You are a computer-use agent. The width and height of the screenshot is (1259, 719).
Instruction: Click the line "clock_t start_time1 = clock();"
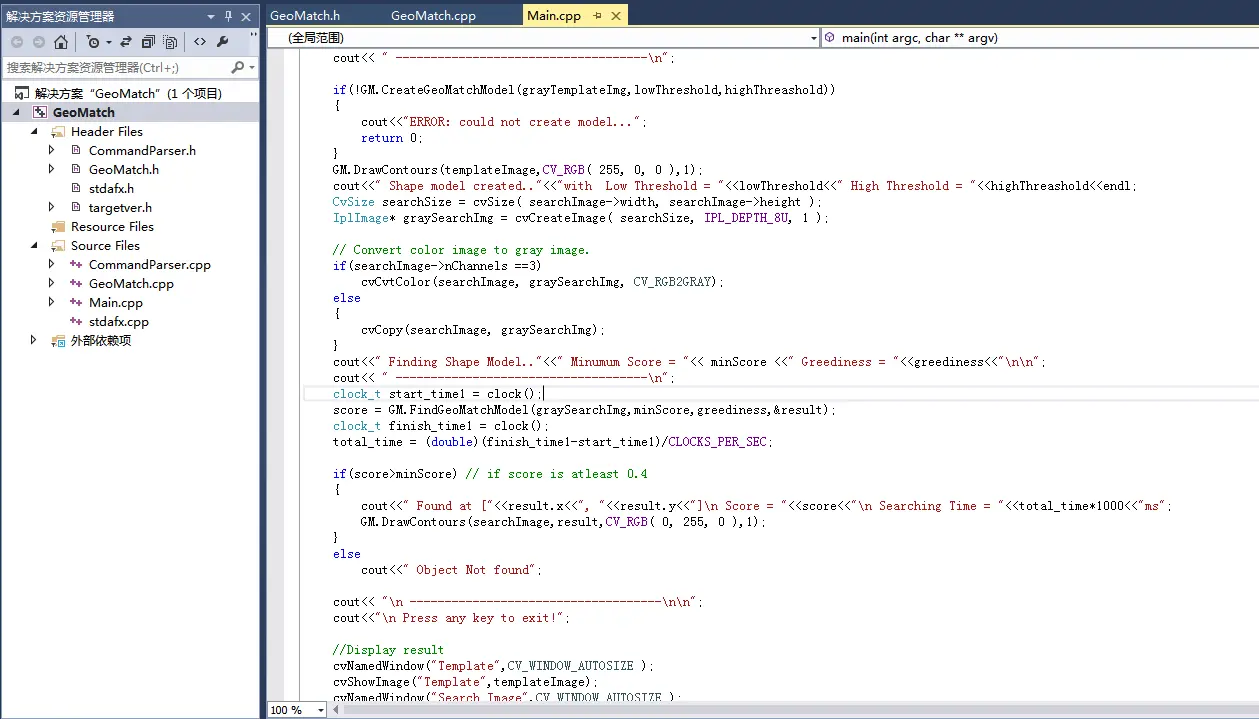(437, 394)
